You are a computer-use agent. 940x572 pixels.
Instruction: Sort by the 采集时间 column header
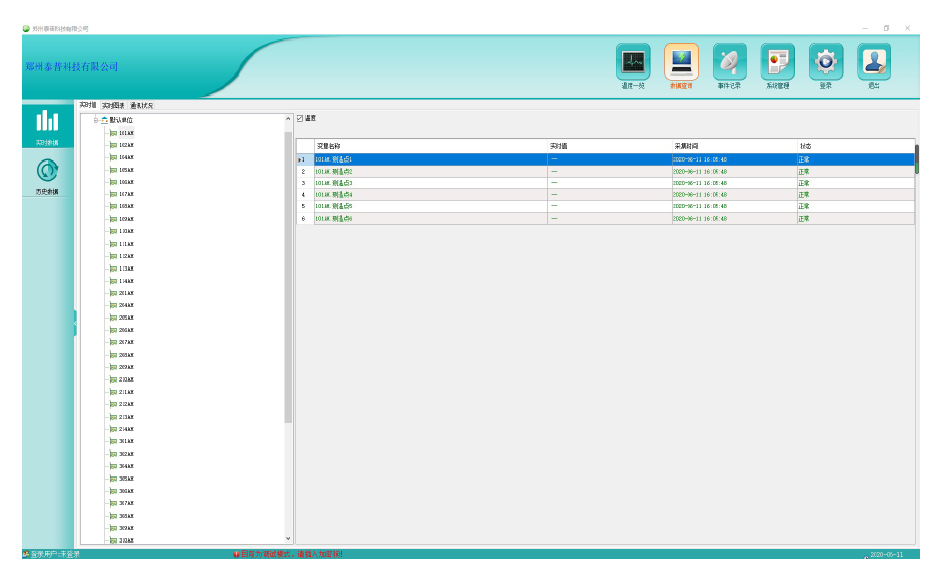click(x=734, y=146)
